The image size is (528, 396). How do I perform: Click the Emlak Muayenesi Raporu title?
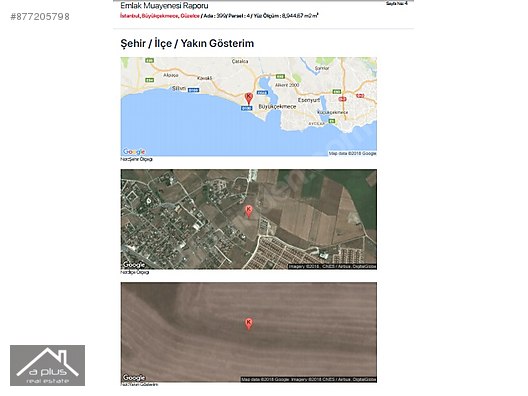pos(164,5)
